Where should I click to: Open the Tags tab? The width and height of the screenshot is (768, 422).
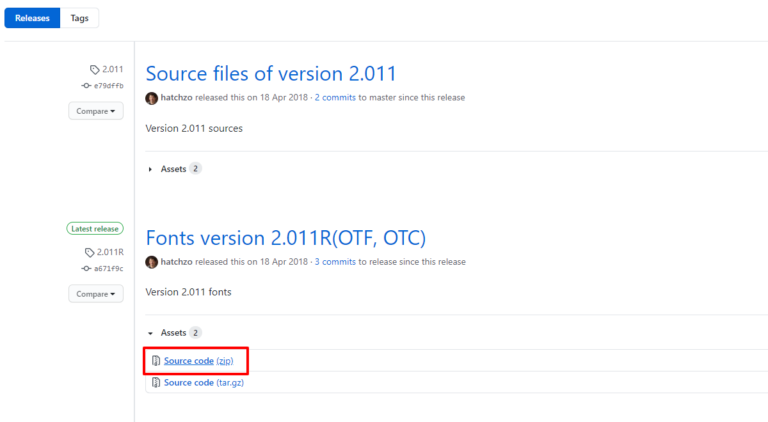click(79, 18)
